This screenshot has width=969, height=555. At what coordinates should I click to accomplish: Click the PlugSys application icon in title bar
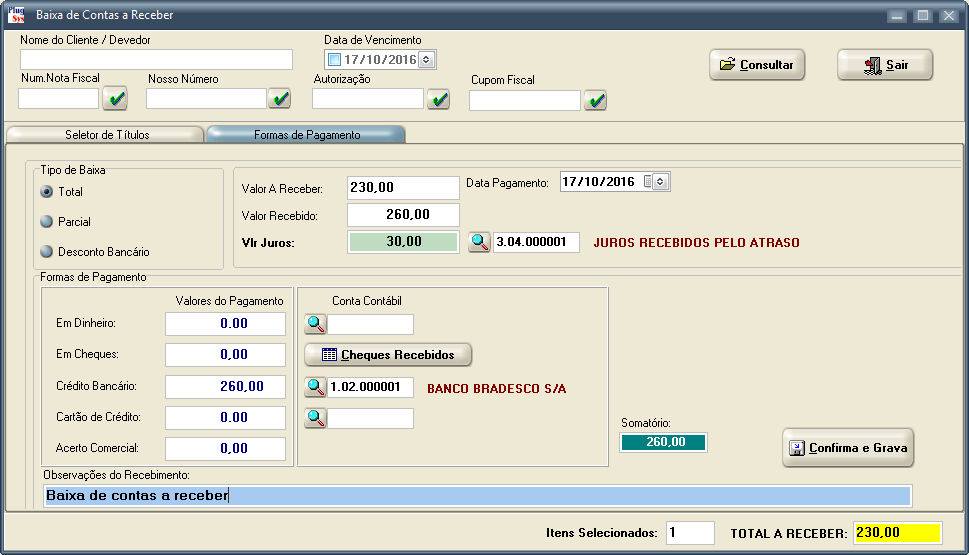click(x=16, y=15)
